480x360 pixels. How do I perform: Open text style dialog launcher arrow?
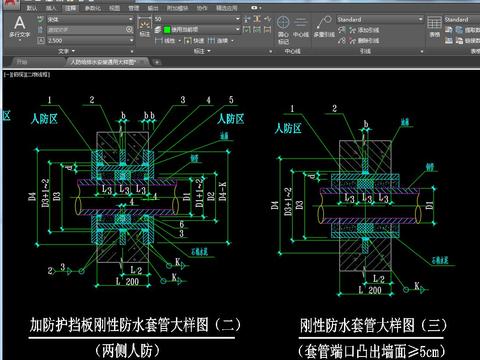(x=132, y=52)
